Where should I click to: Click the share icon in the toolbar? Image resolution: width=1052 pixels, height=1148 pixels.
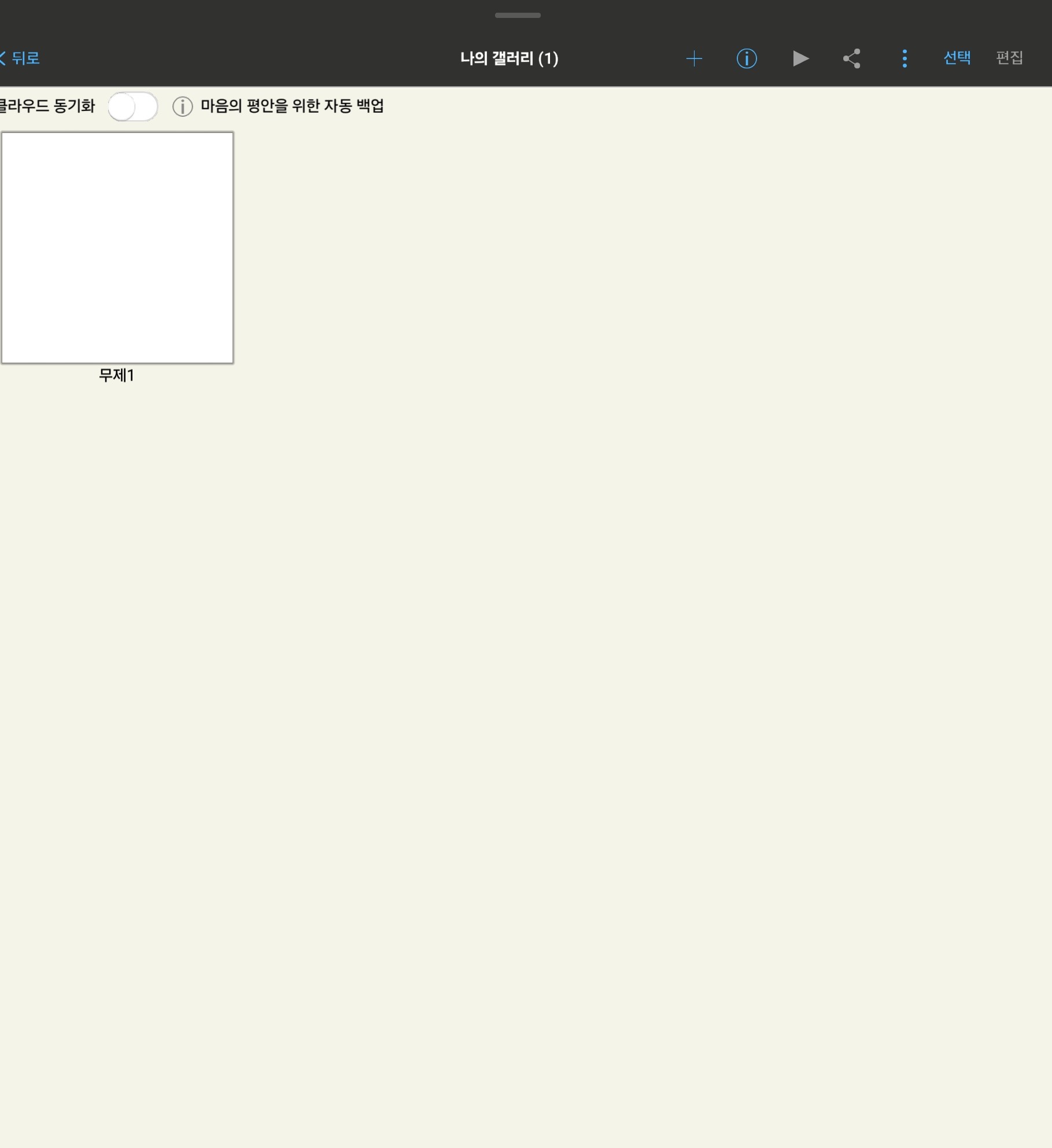(851, 58)
